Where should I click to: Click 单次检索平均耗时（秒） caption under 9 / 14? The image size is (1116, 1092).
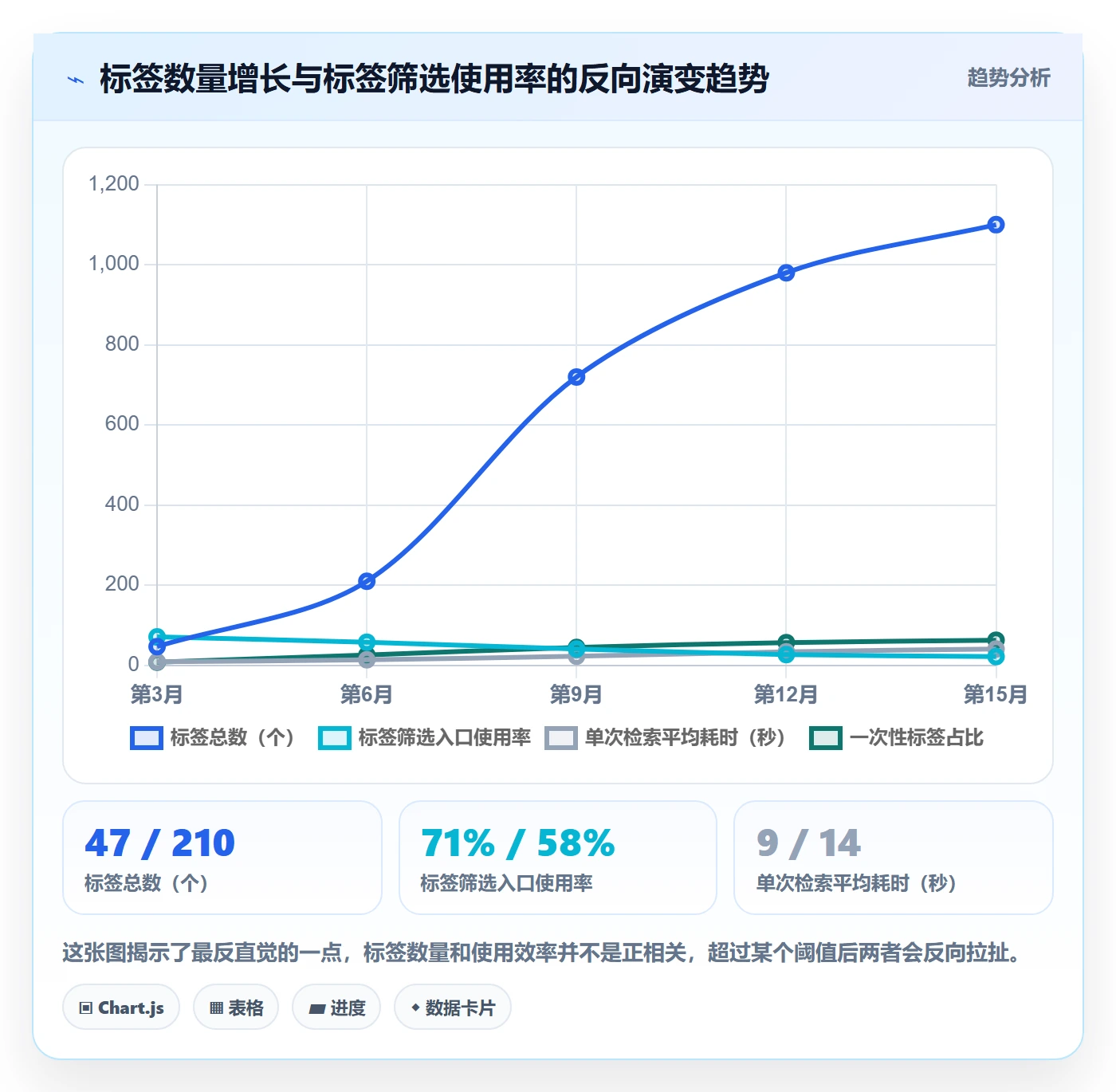coord(856,883)
